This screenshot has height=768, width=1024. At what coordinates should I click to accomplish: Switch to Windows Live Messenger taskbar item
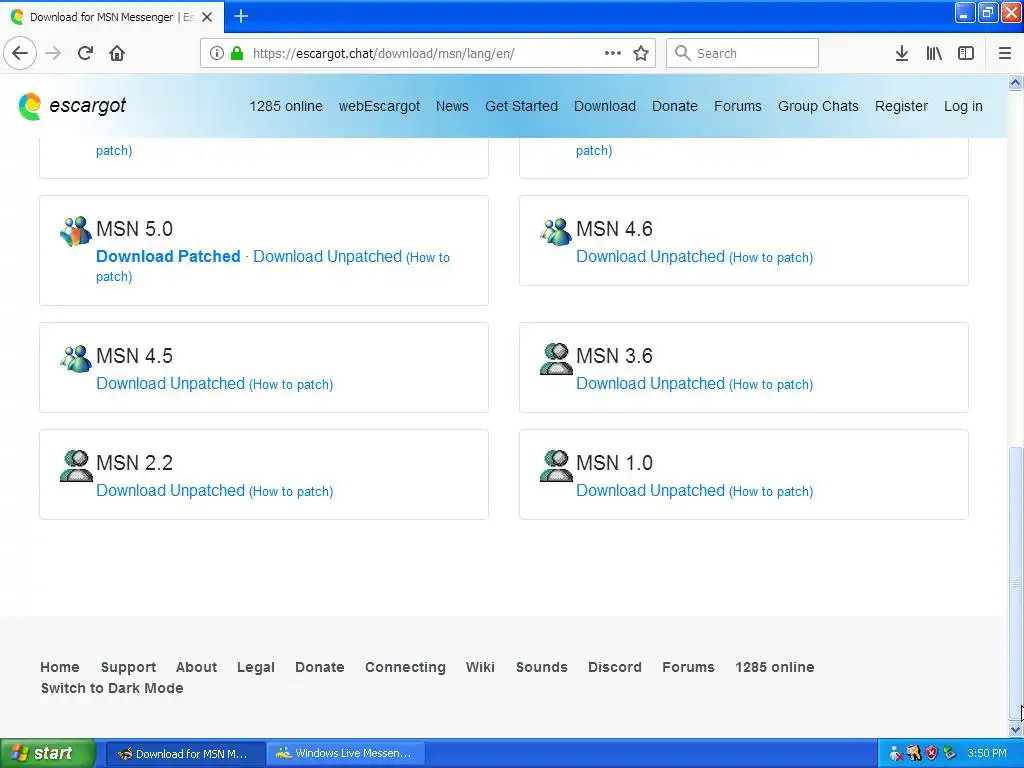pyautogui.click(x=345, y=753)
